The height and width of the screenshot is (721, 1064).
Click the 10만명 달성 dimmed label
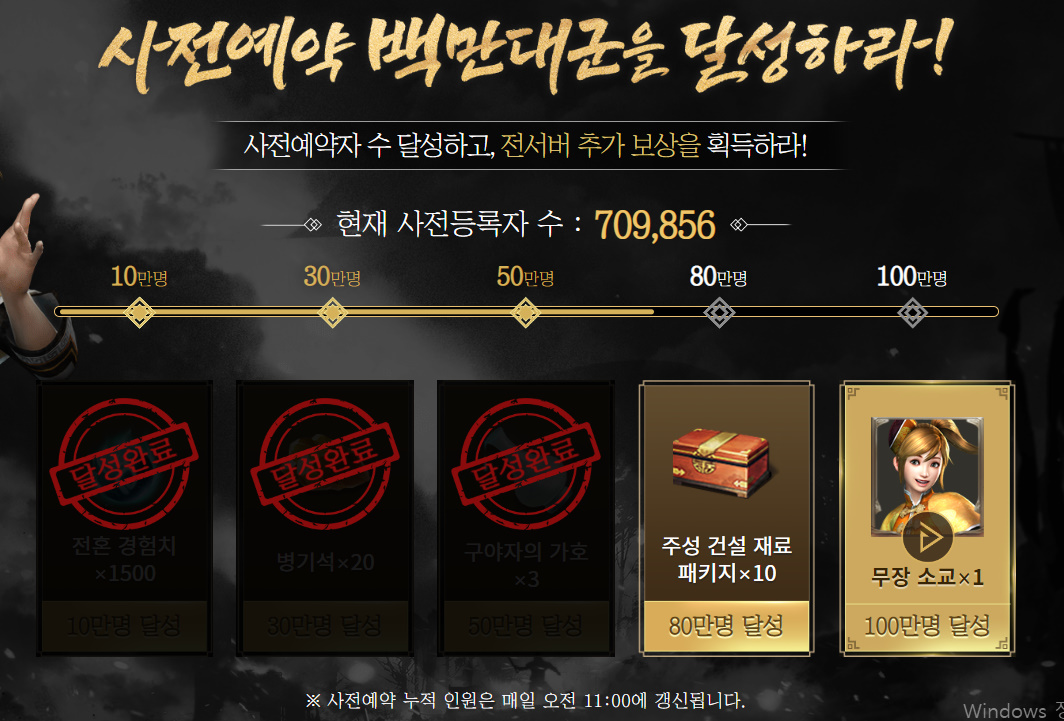click(x=124, y=626)
